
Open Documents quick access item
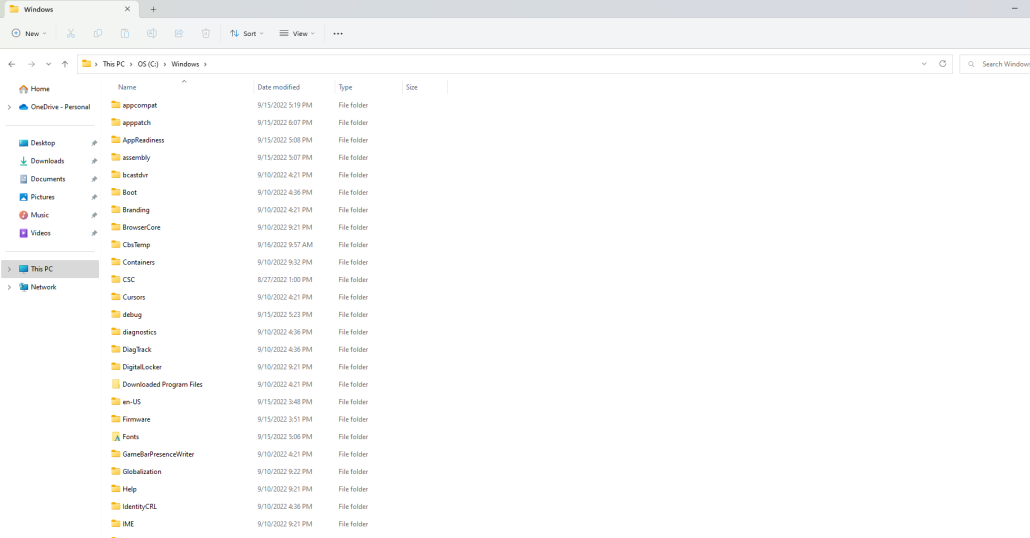click(42, 179)
